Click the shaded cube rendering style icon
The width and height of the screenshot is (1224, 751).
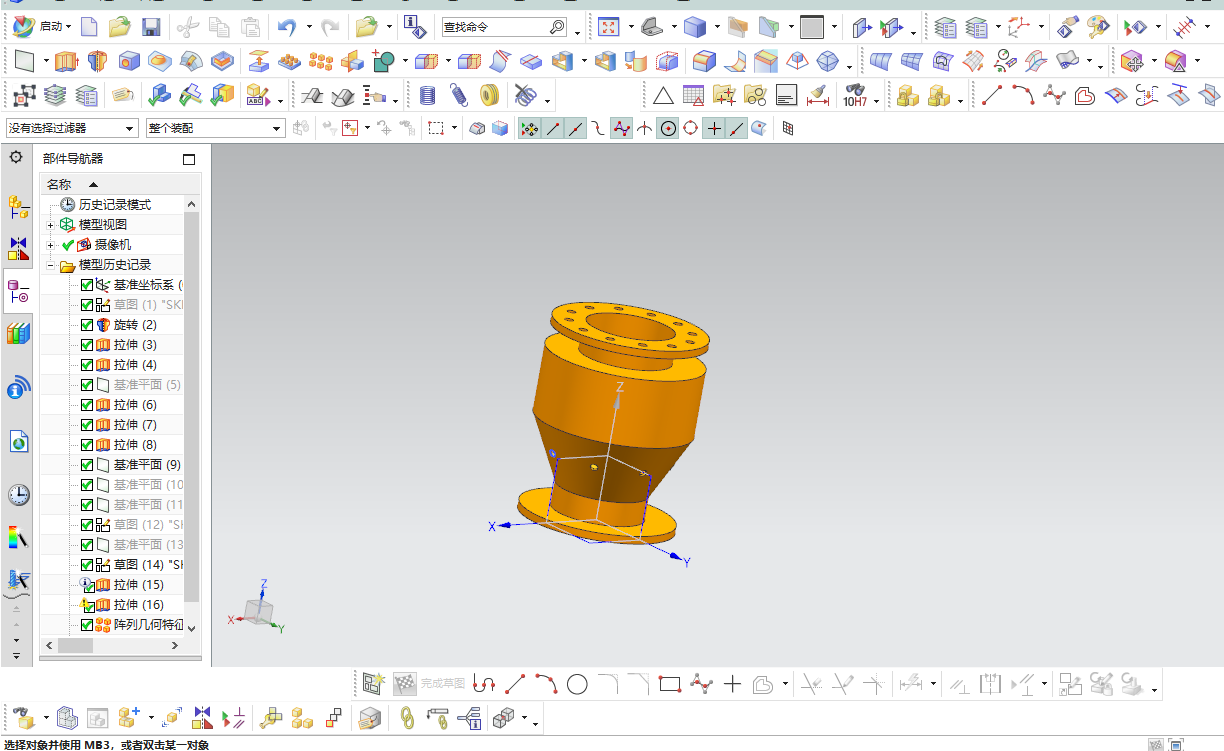click(695, 27)
